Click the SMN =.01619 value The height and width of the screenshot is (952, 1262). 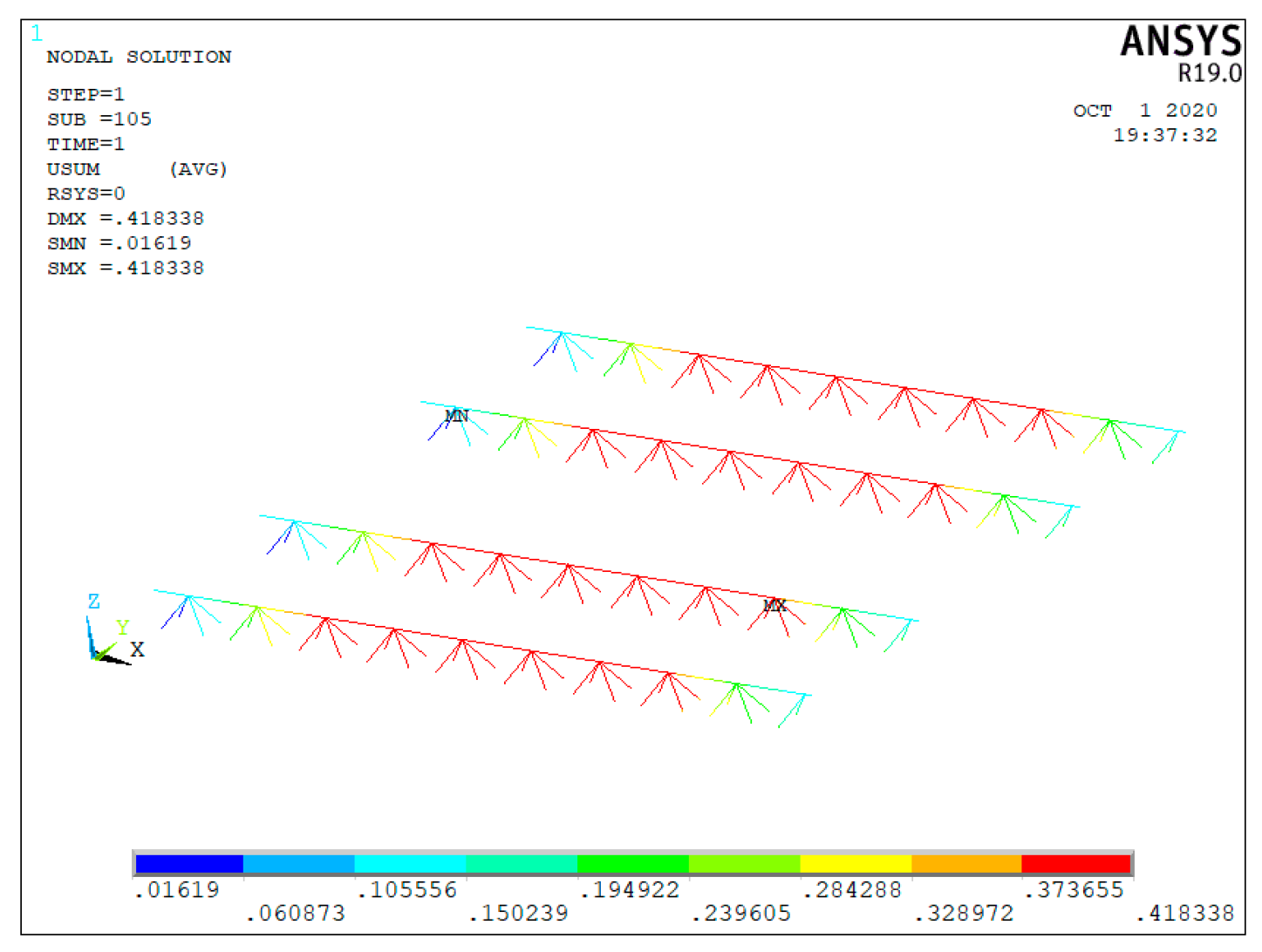click(x=119, y=243)
